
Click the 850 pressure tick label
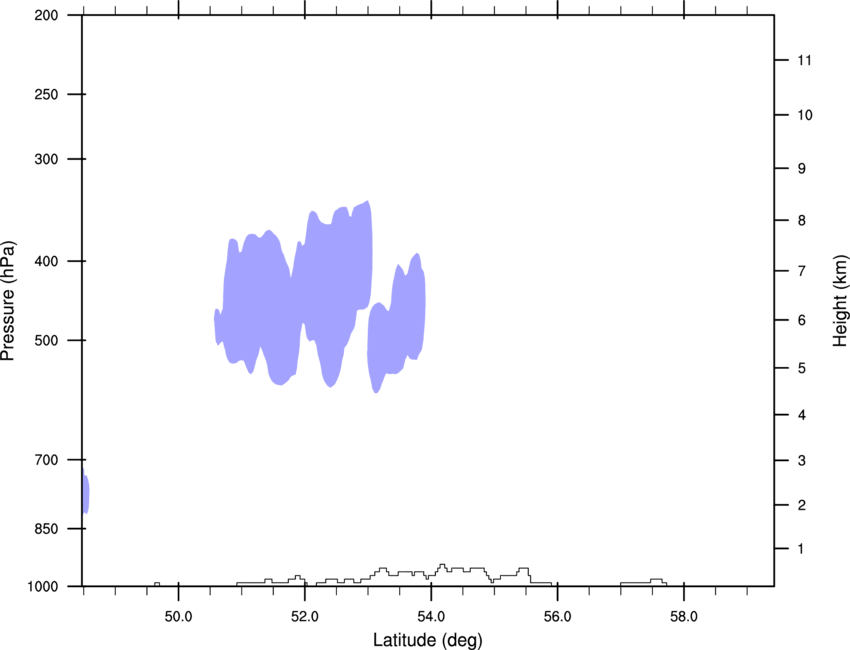coord(46,529)
